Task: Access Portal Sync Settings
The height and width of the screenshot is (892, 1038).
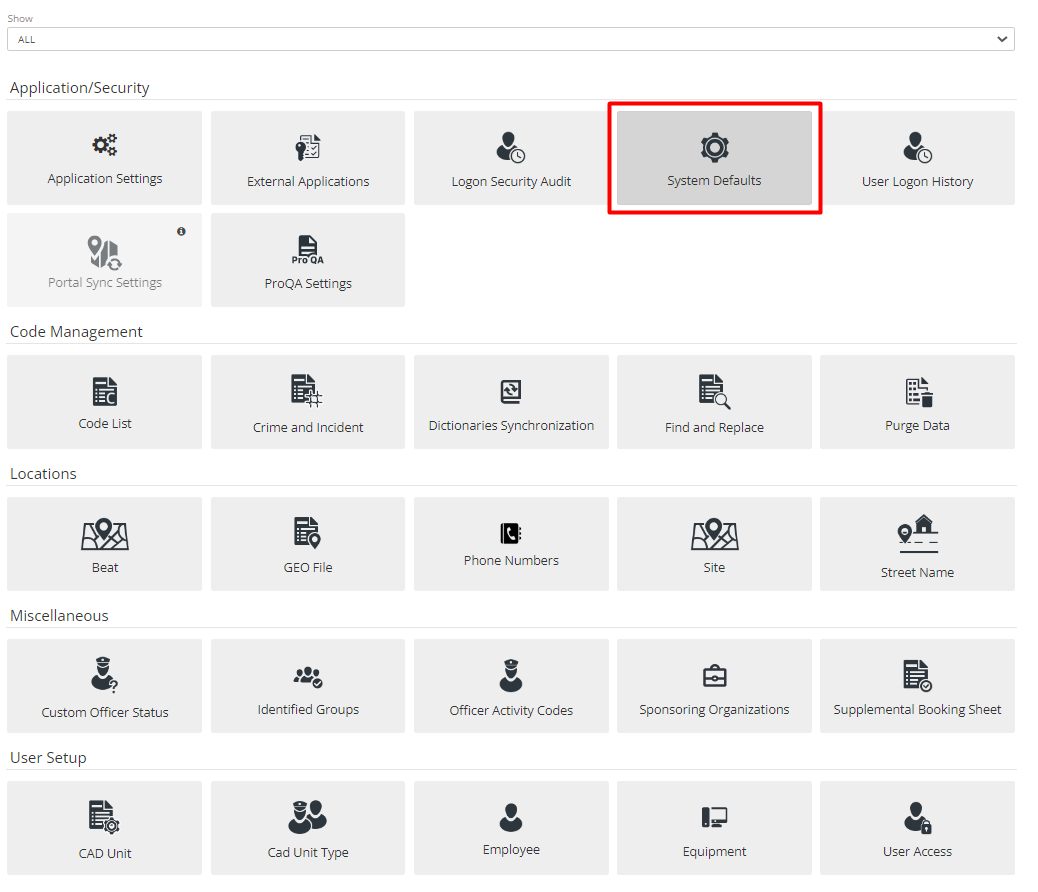Action: pyautogui.click(x=104, y=260)
